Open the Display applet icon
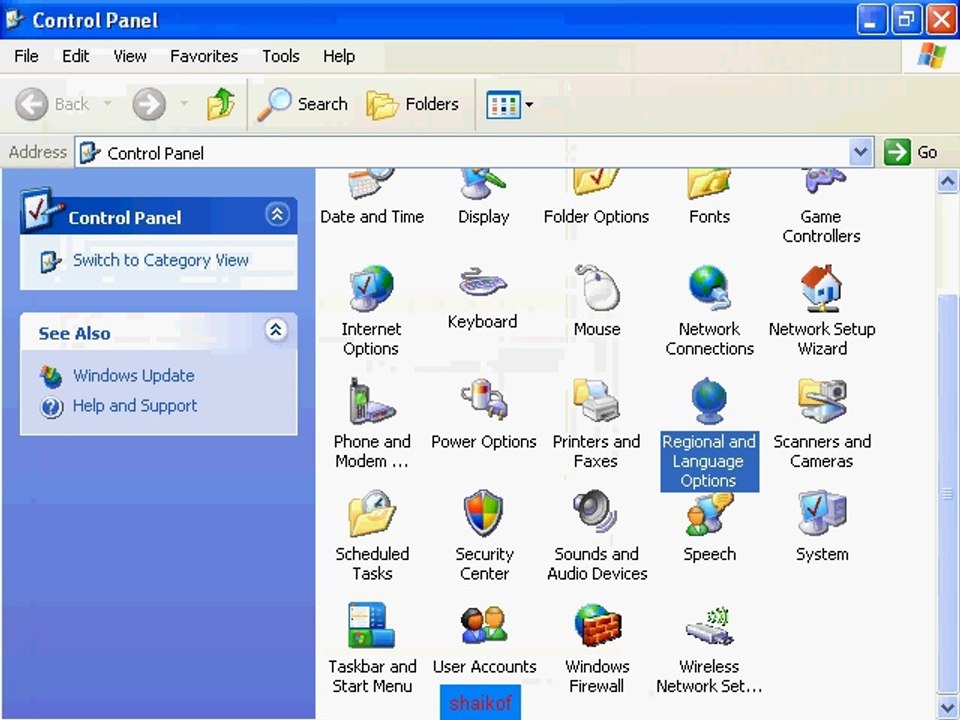This screenshot has height=720, width=960. [x=483, y=184]
